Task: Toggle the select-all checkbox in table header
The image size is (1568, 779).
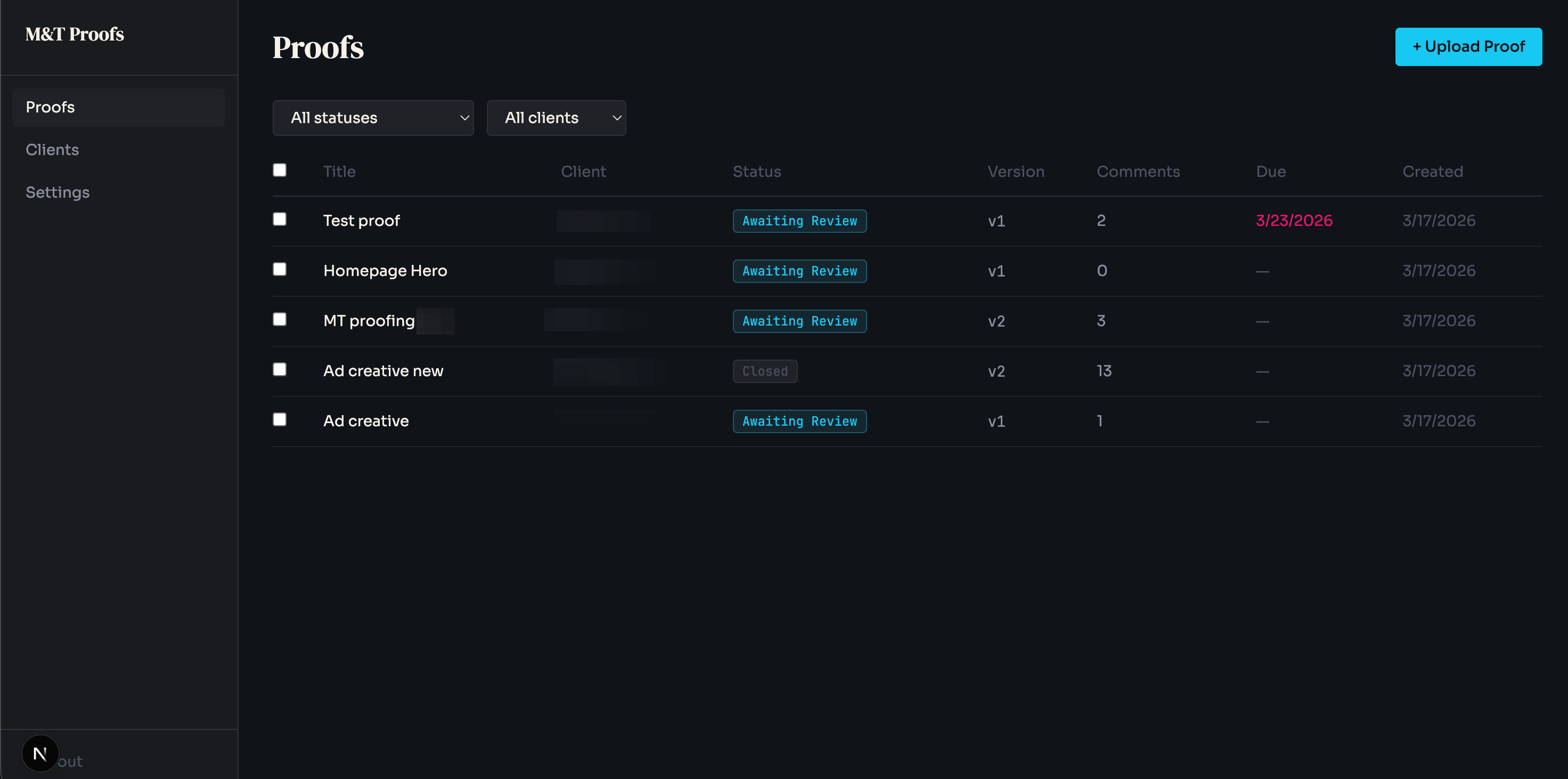Action: [280, 170]
